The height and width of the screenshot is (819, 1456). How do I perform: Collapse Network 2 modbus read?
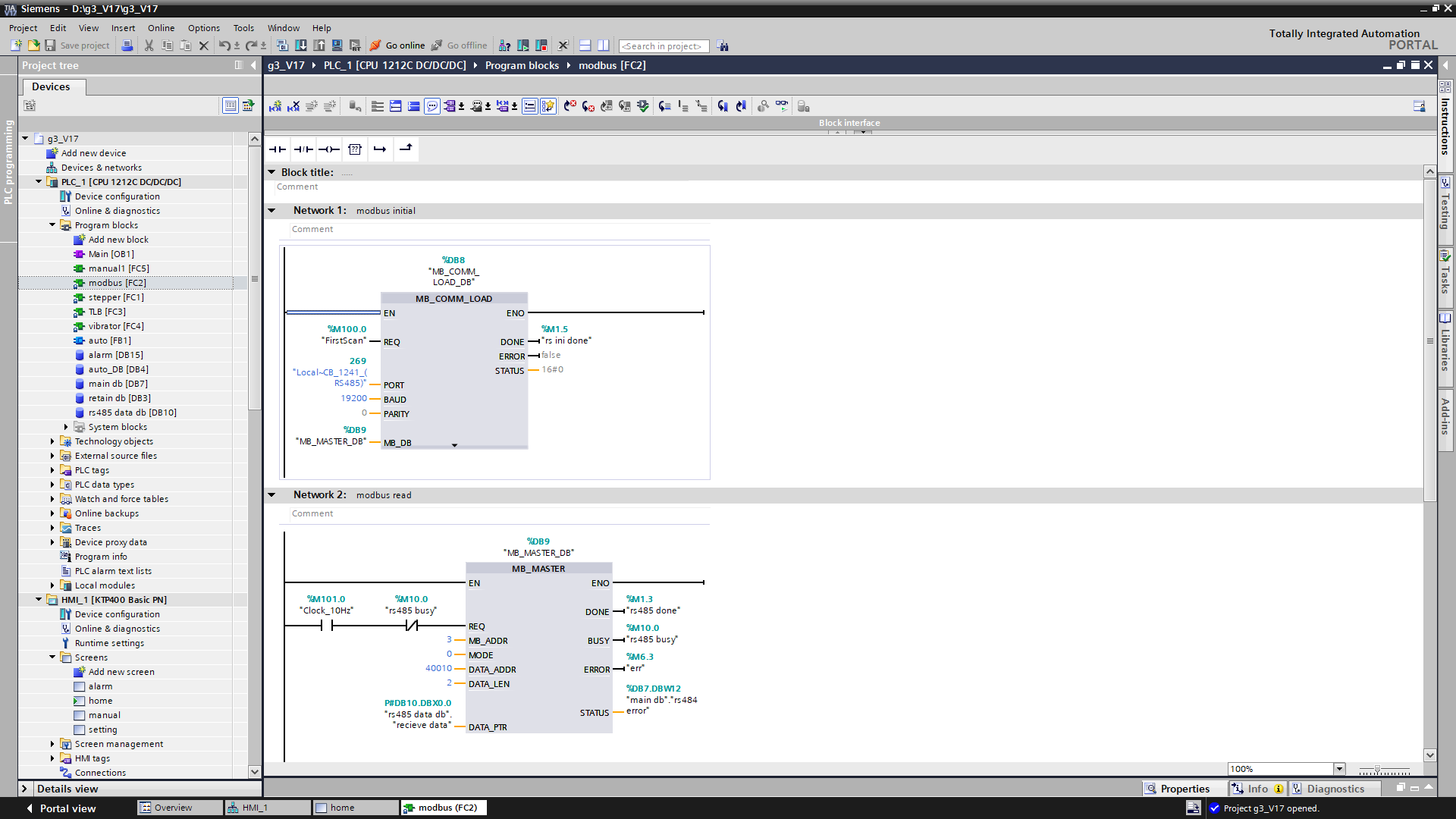point(271,495)
